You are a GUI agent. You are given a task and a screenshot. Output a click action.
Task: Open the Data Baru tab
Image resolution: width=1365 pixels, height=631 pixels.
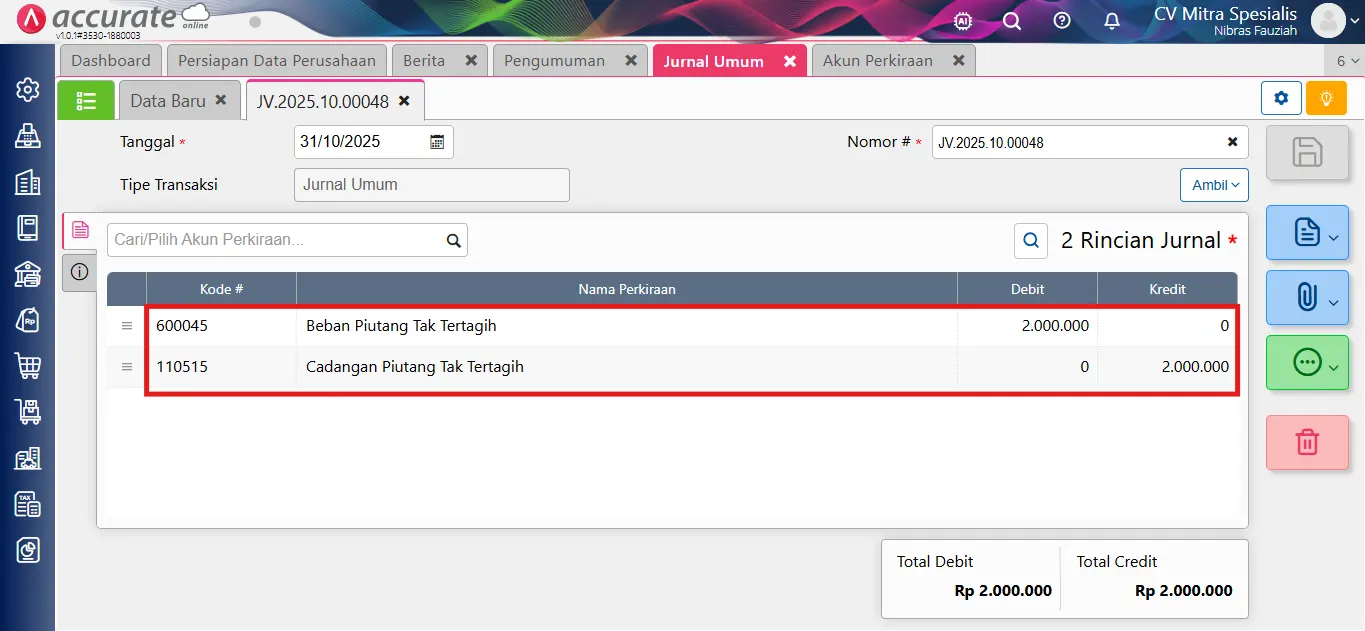click(168, 101)
